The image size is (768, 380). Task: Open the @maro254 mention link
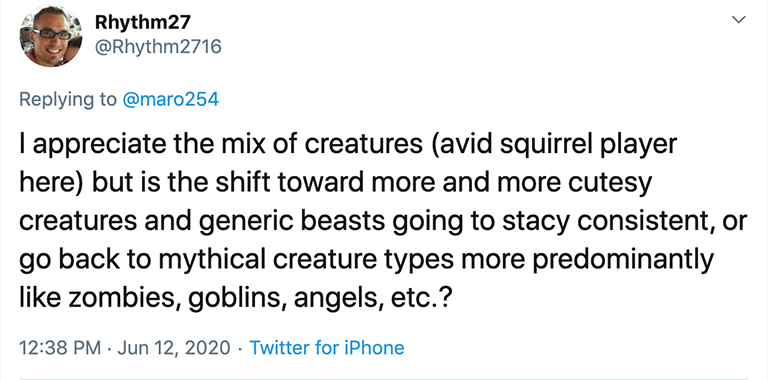pos(170,99)
